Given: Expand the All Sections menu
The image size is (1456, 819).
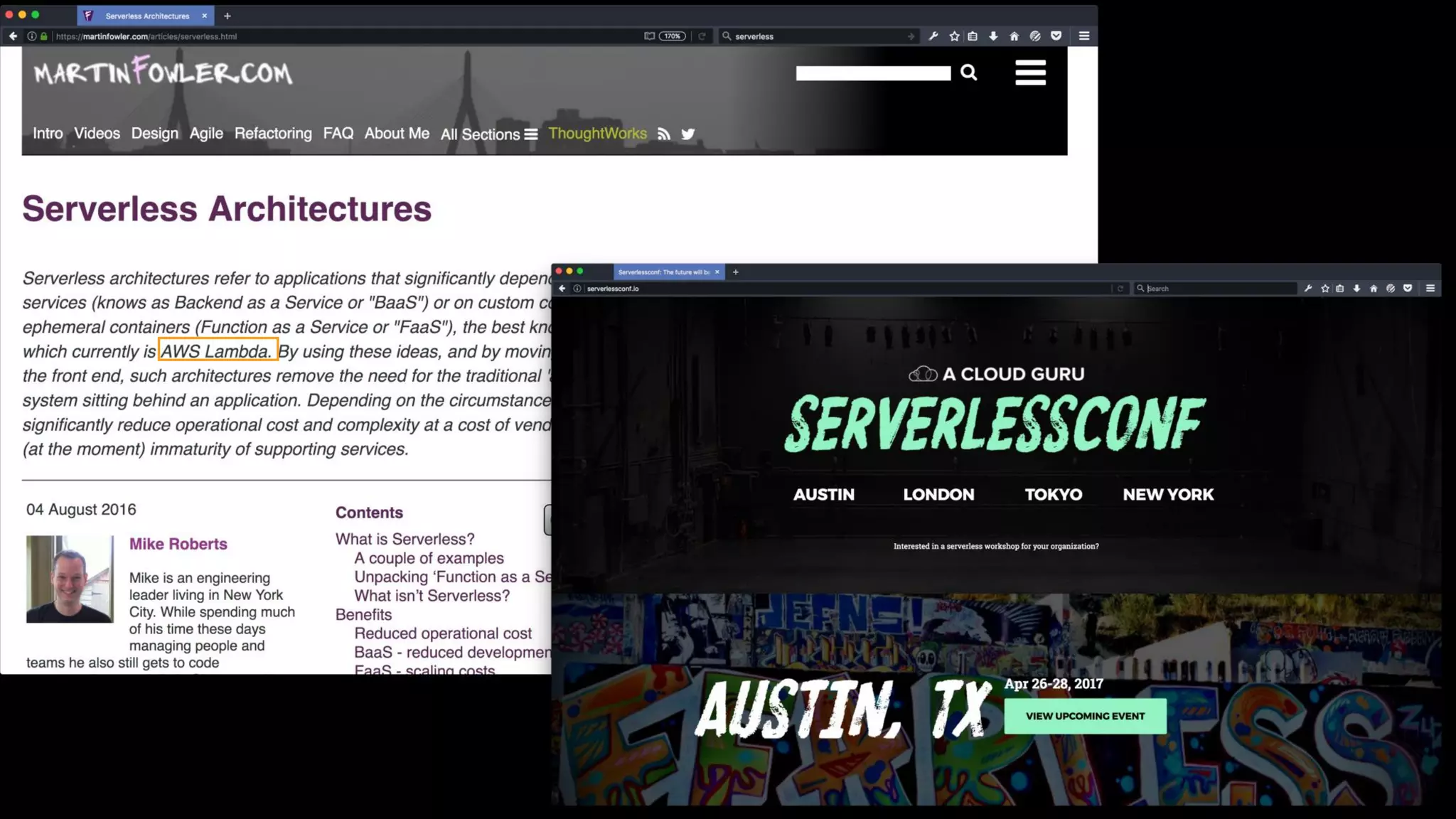Looking at the screenshot, I should click(488, 134).
